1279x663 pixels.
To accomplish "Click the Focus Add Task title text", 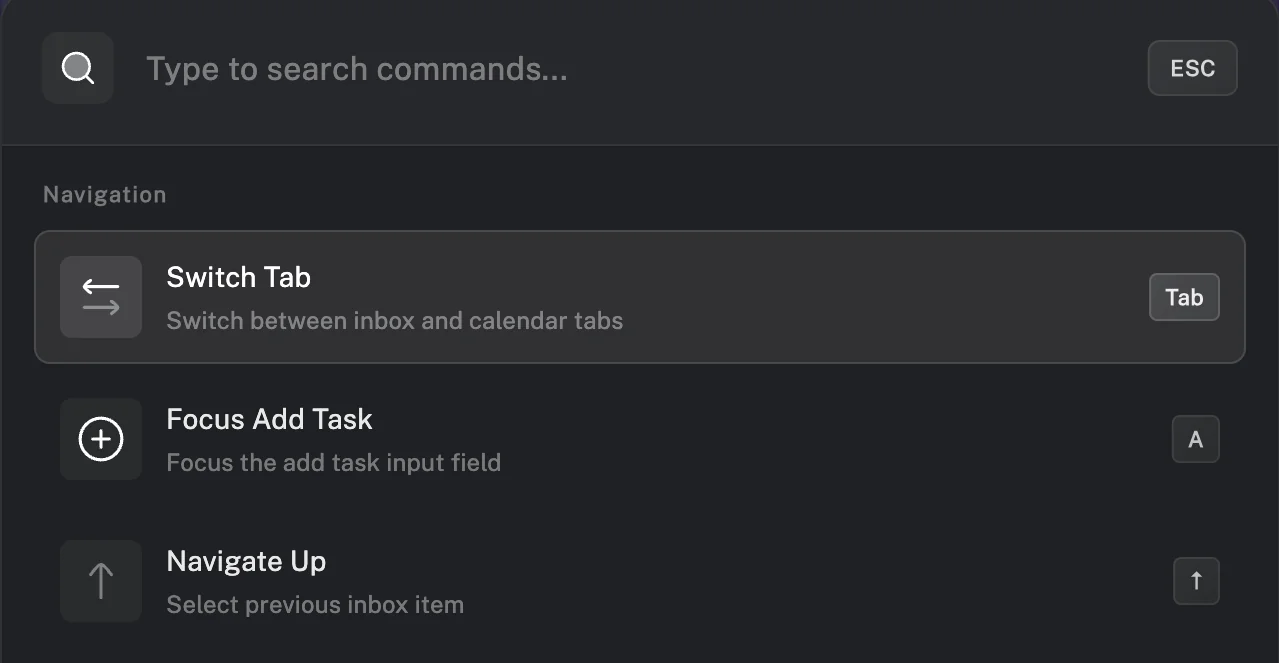I will point(269,419).
